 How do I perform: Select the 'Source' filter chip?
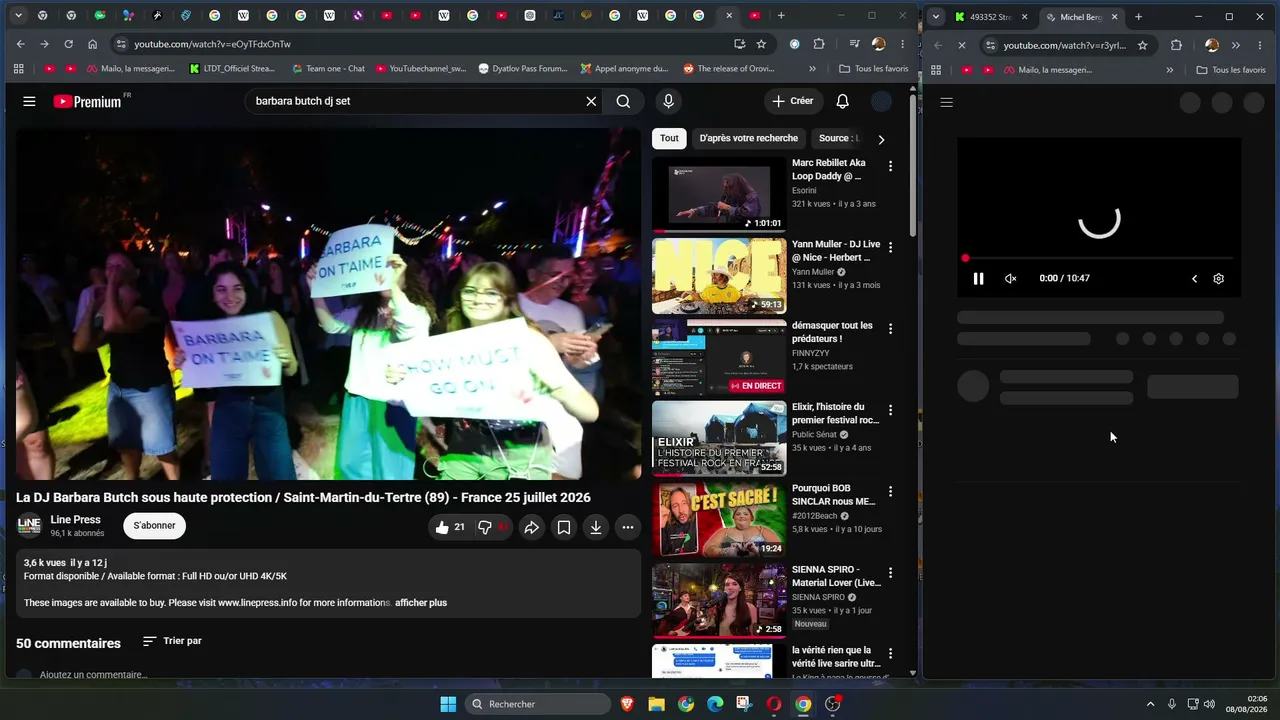[x=838, y=138]
